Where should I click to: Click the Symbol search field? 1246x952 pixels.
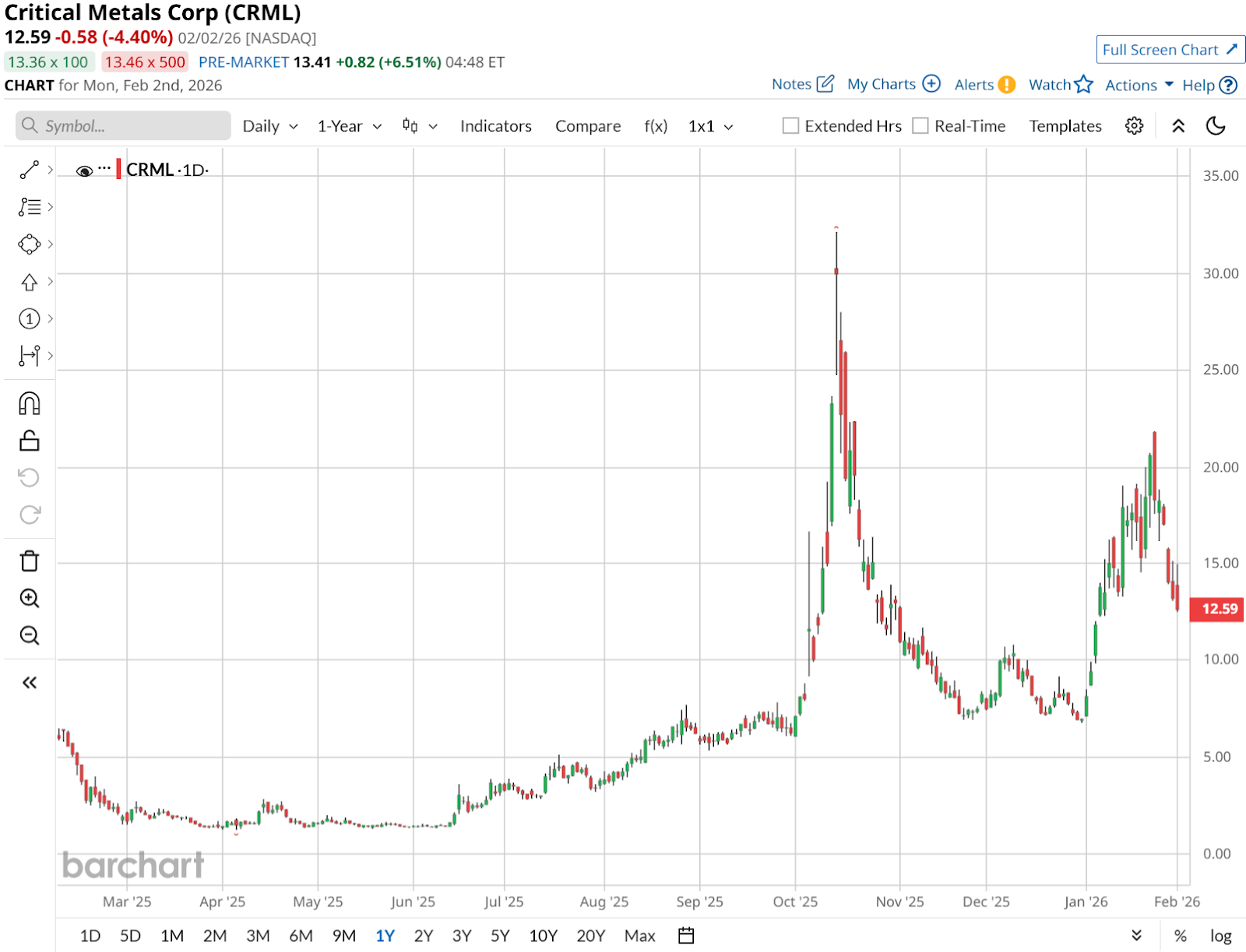click(x=123, y=125)
